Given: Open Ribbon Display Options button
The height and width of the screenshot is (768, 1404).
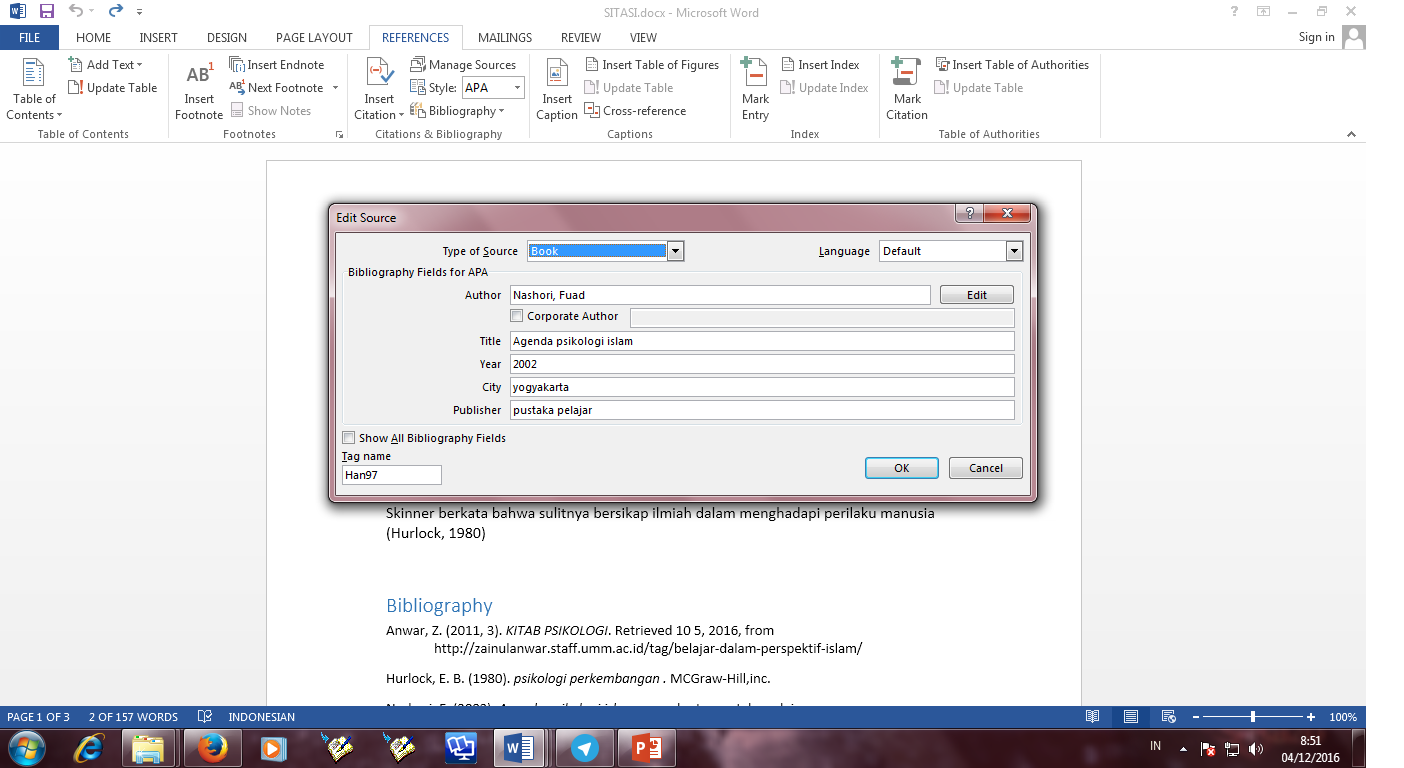Looking at the screenshot, I should coord(1264,12).
